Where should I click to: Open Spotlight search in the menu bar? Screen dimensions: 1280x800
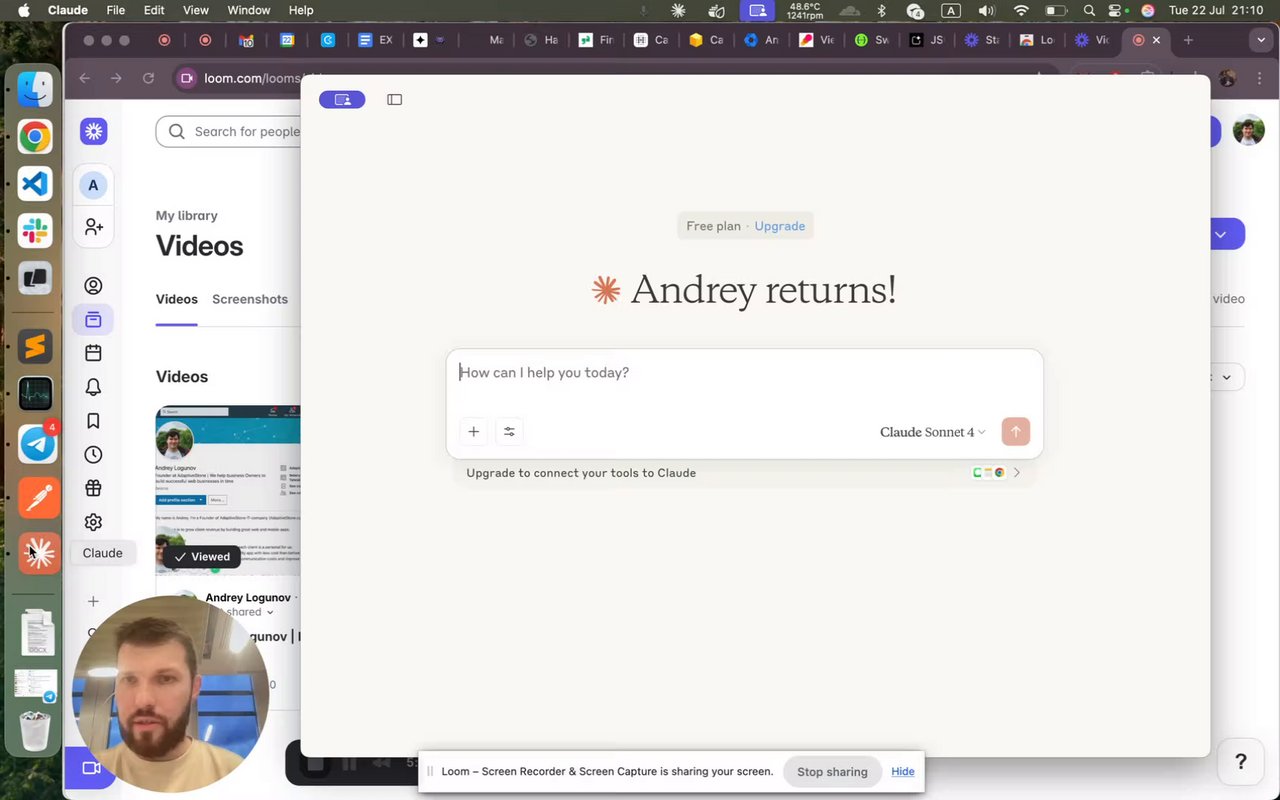[1089, 10]
